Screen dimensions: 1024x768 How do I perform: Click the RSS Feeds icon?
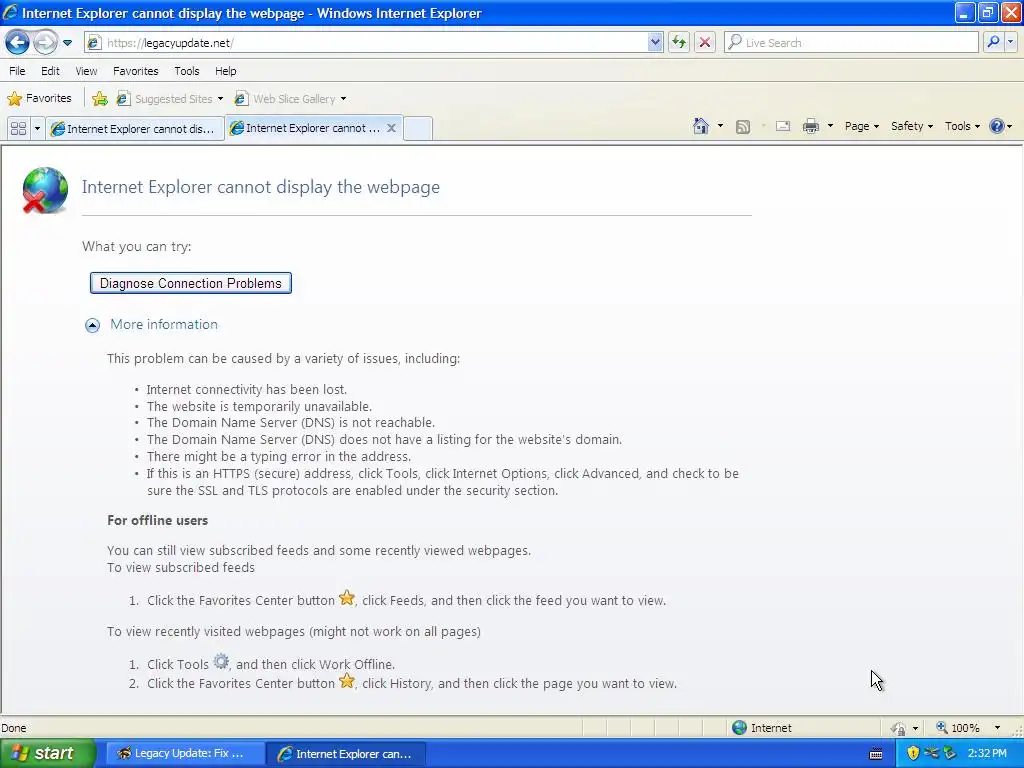[743, 127]
